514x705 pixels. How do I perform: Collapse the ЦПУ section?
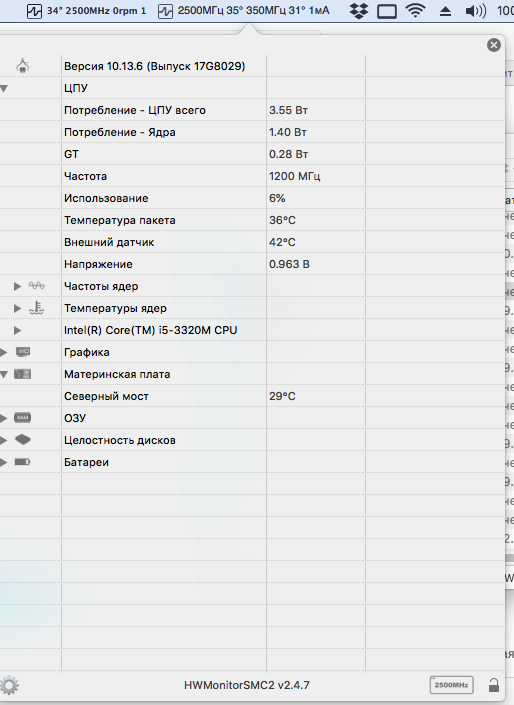click(x=4, y=89)
